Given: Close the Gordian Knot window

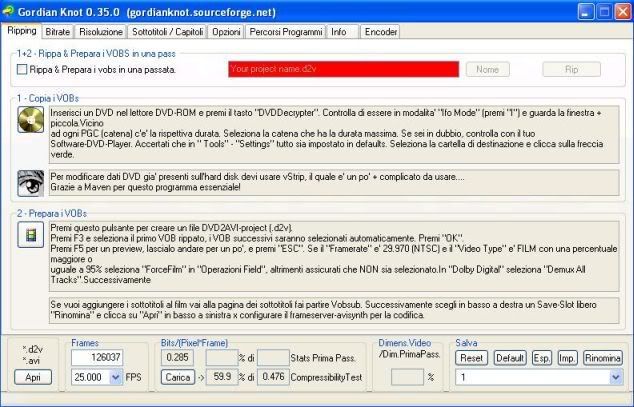Looking at the screenshot, I should pos(623,12).
